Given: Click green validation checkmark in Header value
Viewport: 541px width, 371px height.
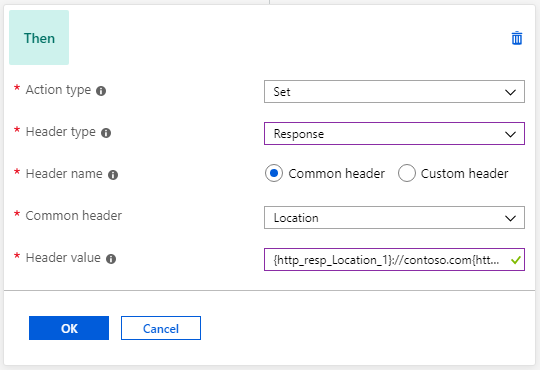Looking at the screenshot, I should click(x=515, y=260).
